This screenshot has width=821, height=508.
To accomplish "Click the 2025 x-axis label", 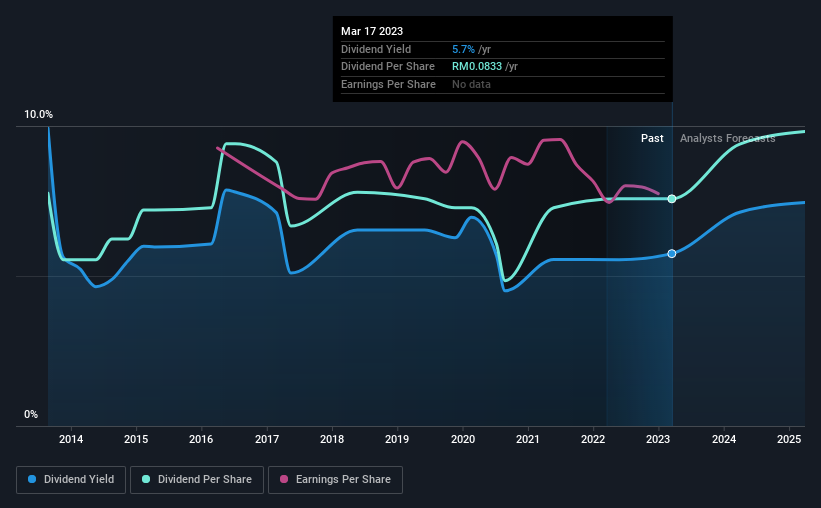I will click(x=789, y=439).
